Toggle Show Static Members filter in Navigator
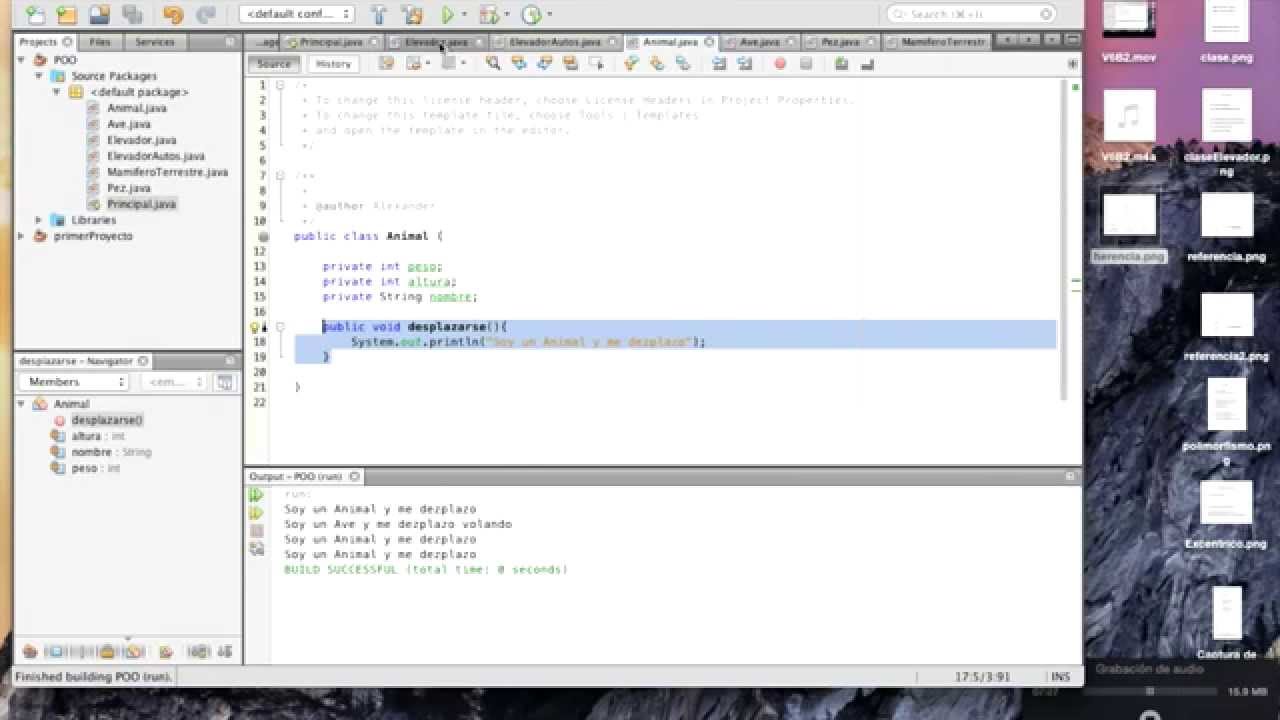This screenshot has width=1280, height=720. [82, 652]
